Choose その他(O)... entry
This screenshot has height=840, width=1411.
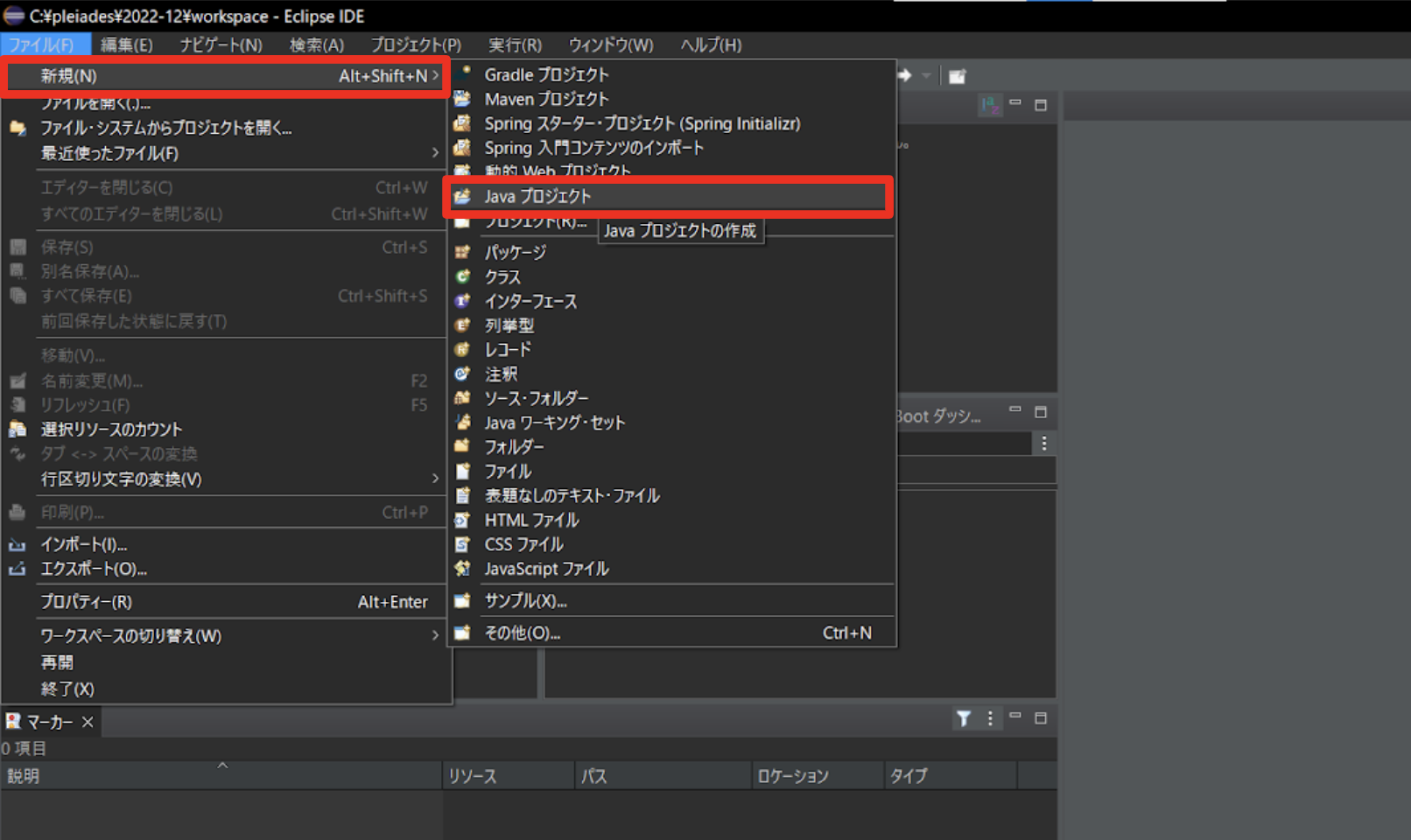pyautogui.click(x=671, y=633)
